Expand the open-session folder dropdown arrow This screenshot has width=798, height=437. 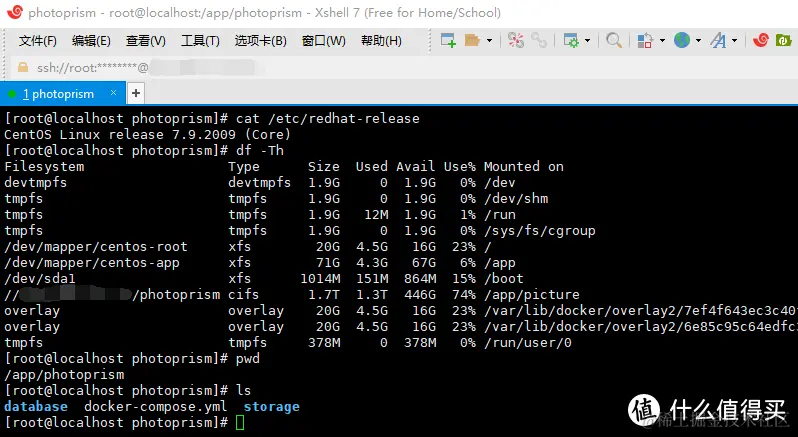489,40
